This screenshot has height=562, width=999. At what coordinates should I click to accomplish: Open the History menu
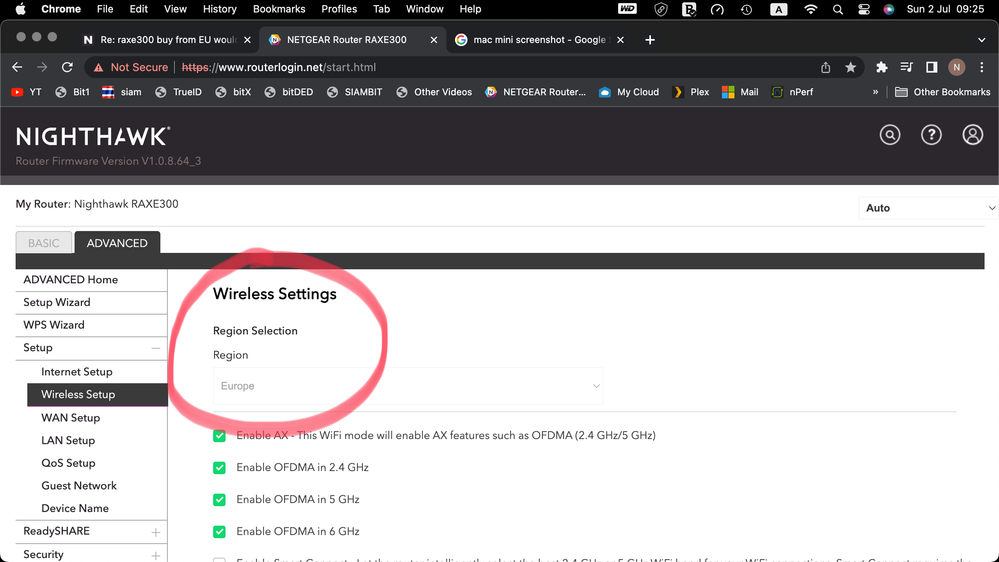[x=220, y=9]
